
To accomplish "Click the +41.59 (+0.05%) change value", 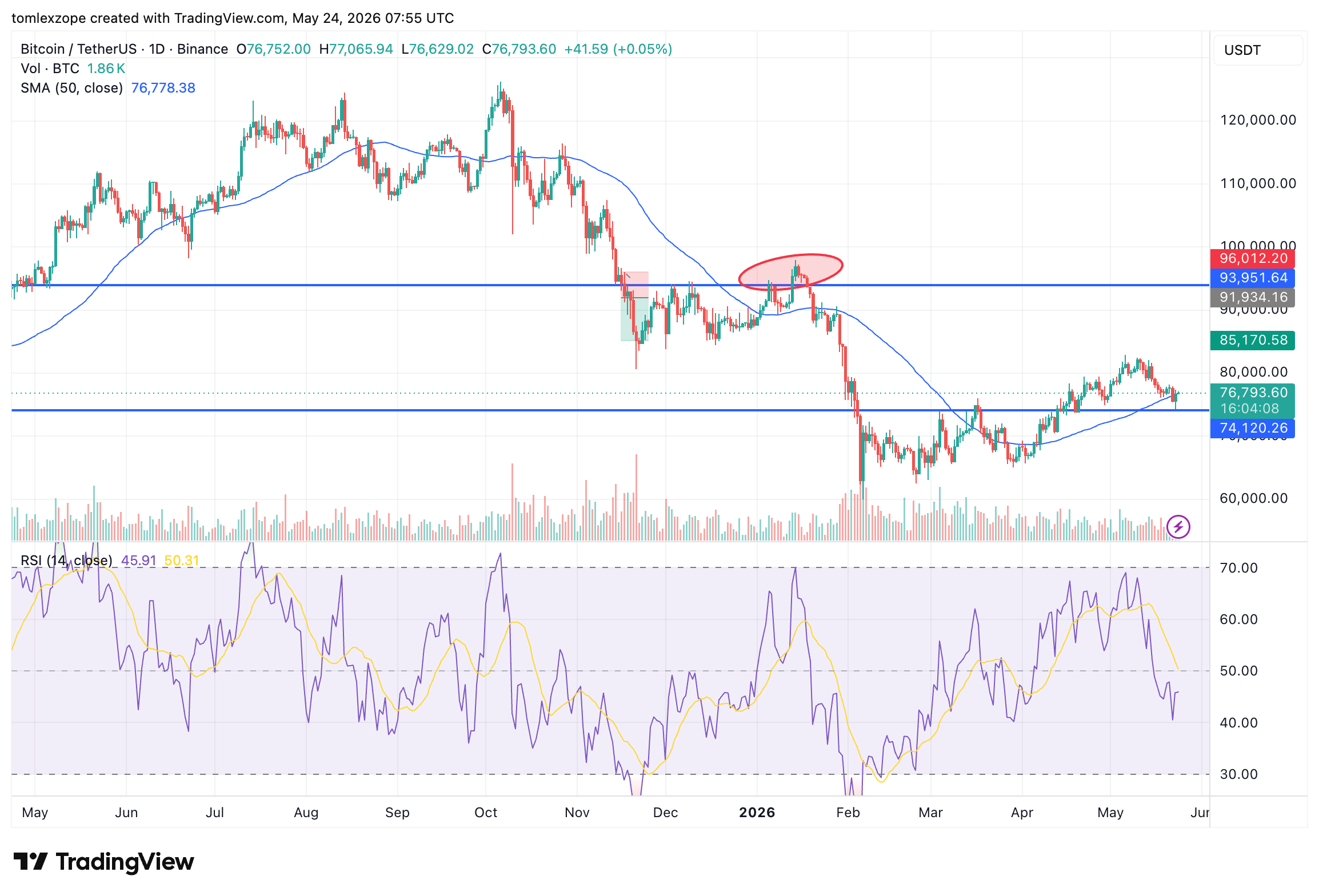I will [x=618, y=49].
